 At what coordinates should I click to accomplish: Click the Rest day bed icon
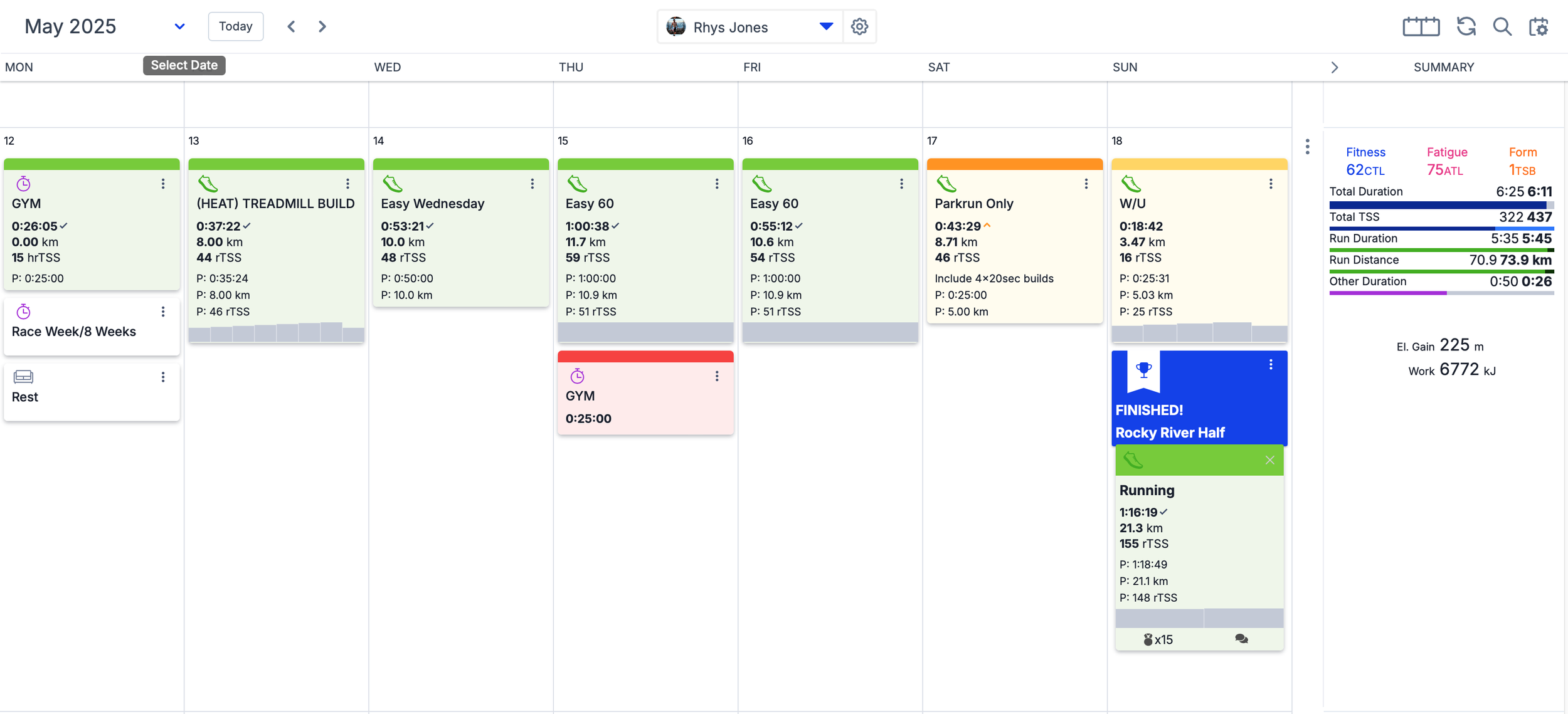tap(23, 376)
